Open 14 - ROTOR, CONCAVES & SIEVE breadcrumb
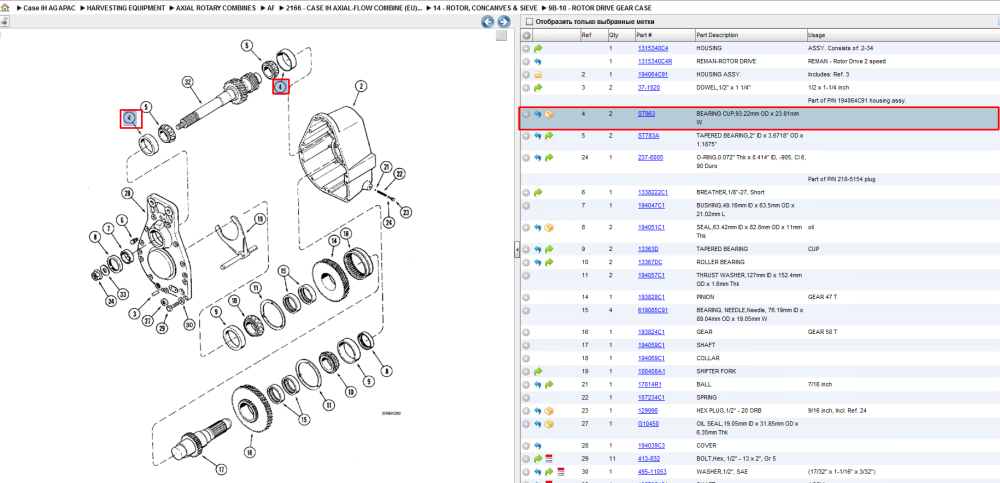Viewport: 1000px width, 483px height. click(485, 8)
